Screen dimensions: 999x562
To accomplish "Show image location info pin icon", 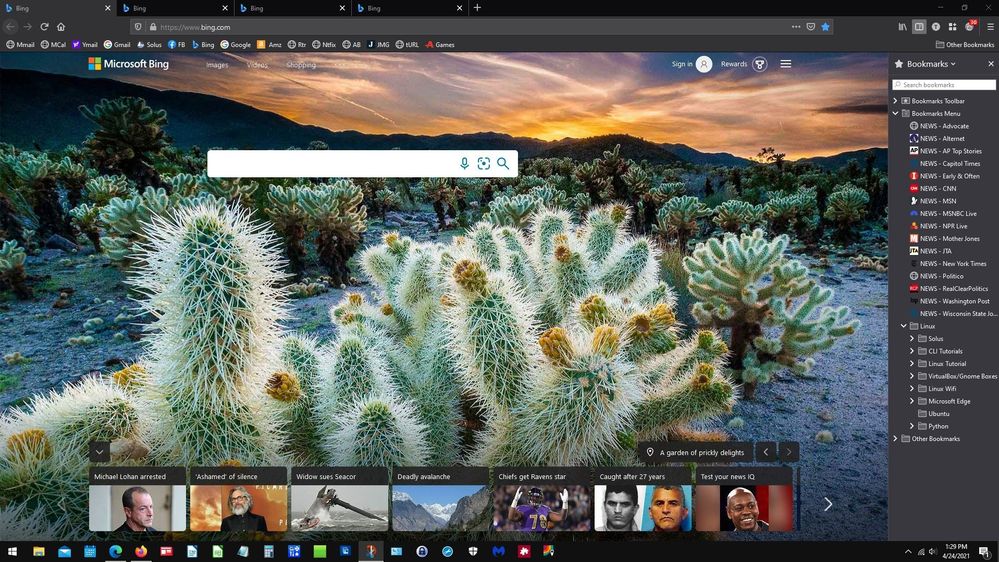I will point(650,452).
